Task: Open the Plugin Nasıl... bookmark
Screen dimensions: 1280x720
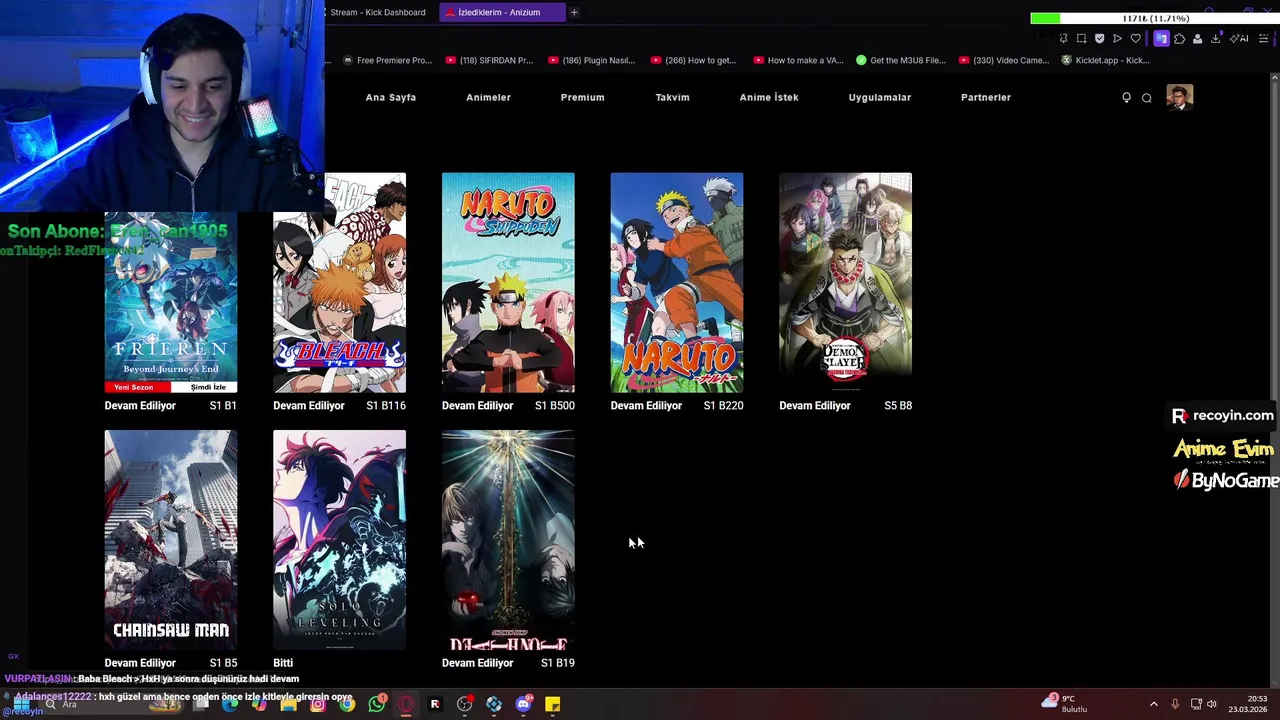Action: click(x=591, y=60)
